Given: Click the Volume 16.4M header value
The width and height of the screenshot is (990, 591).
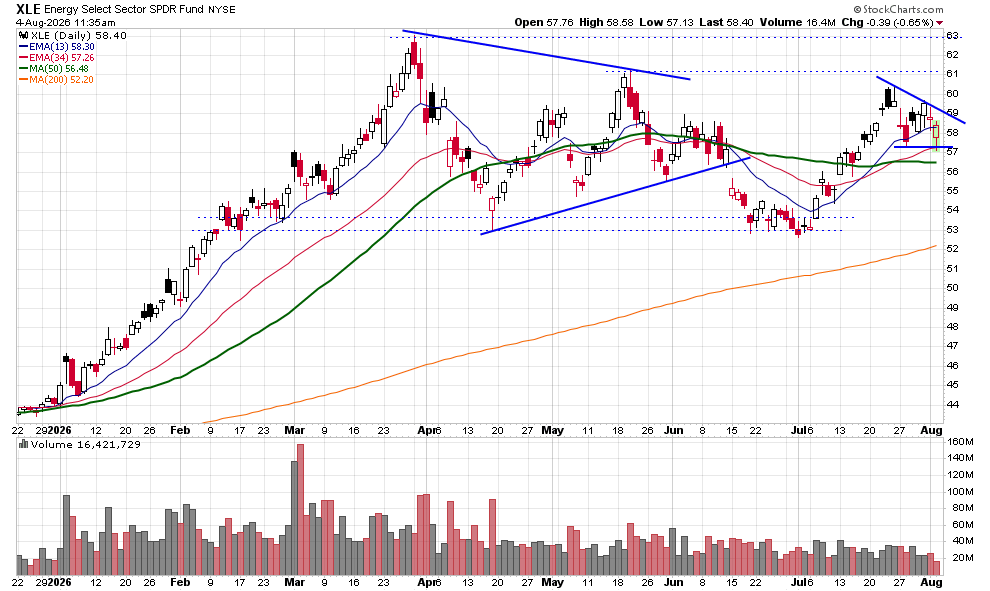Looking at the screenshot, I should (797, 22).
